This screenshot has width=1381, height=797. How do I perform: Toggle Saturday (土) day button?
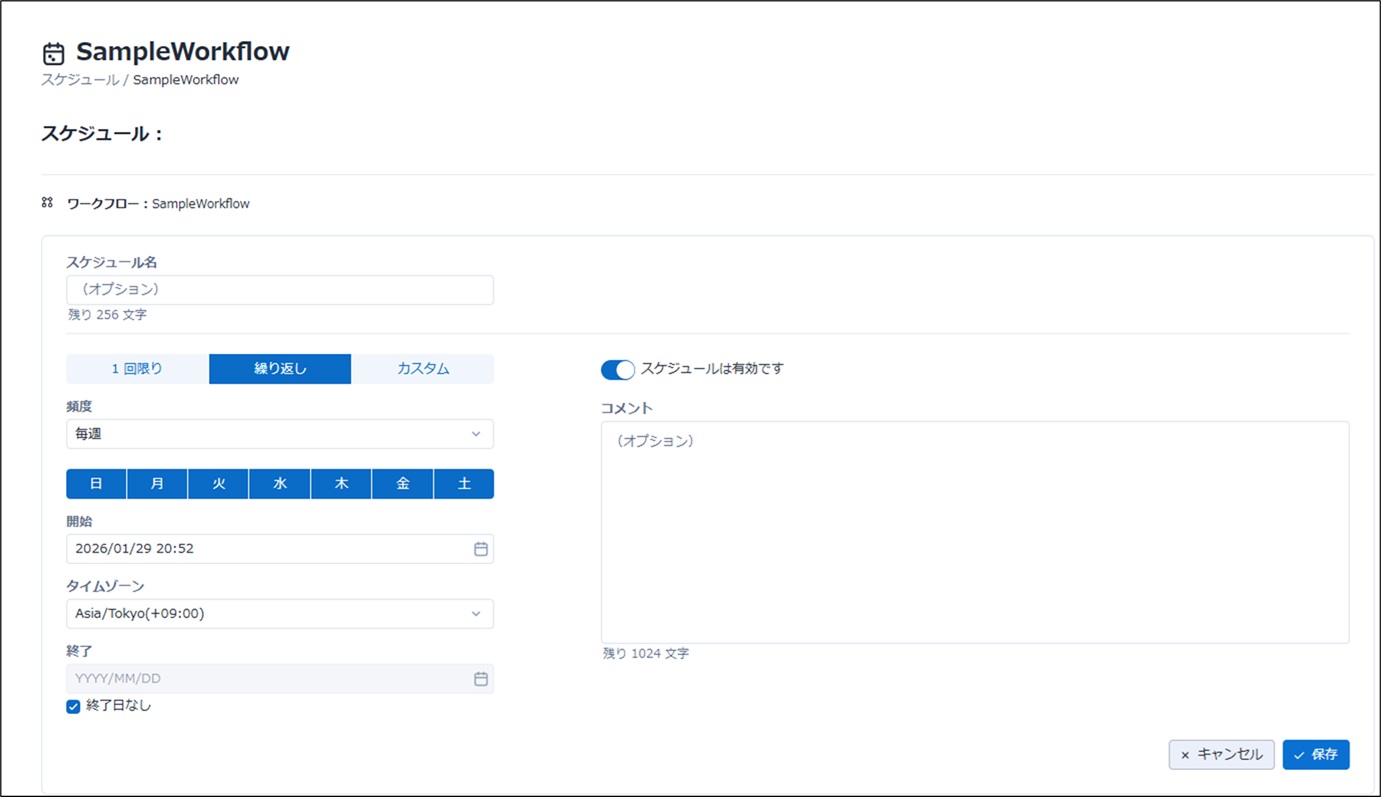coord(464,484)
